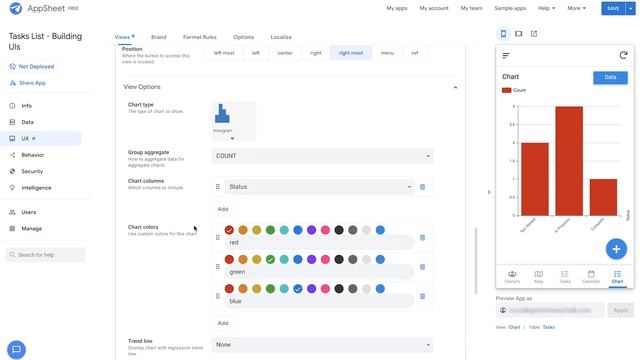This screenshot has height=360, width=640.
Task: Click drag handle of green color row
Action: click(218, 267)
